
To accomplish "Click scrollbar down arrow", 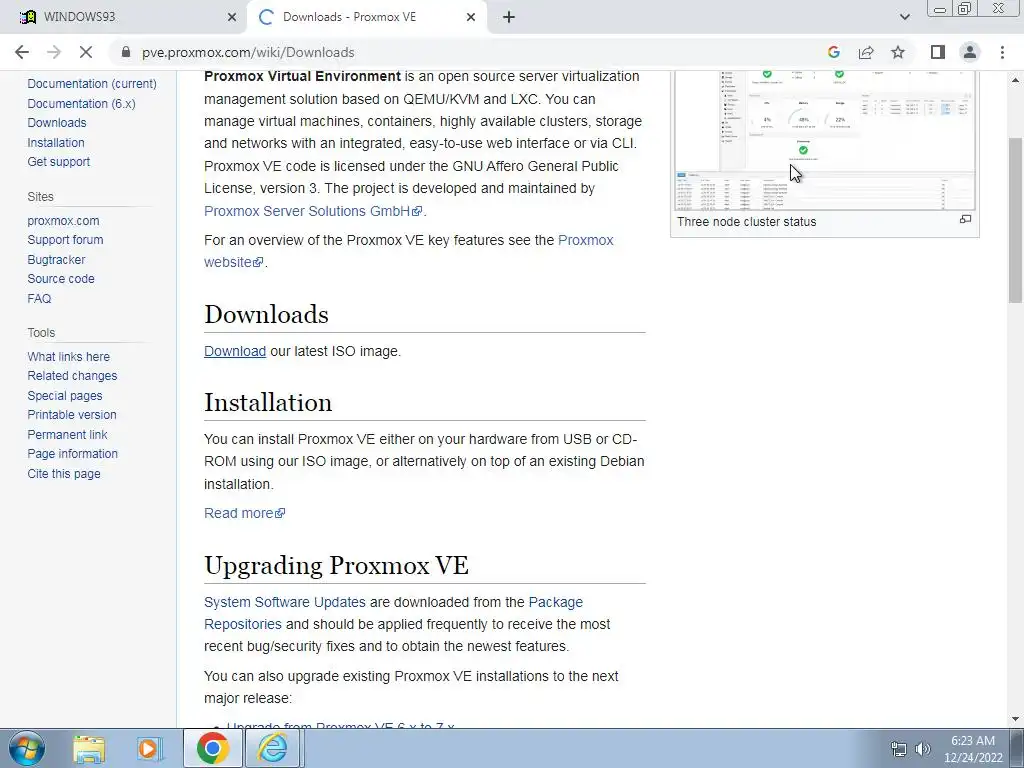I will pos(1016,719).
